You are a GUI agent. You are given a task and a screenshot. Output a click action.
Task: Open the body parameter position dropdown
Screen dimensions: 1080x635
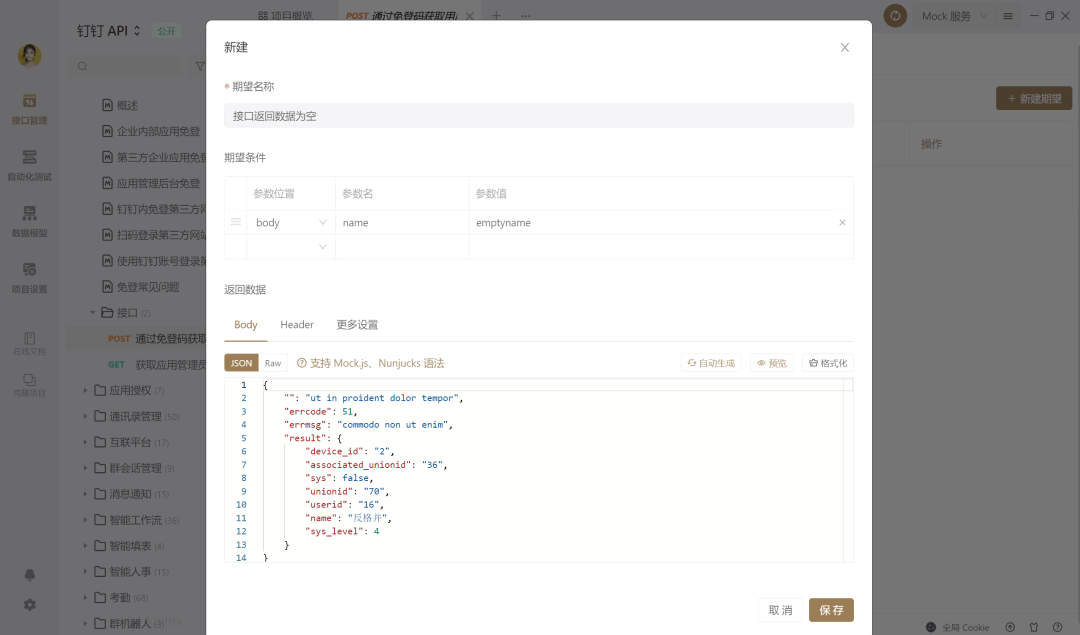290,222
